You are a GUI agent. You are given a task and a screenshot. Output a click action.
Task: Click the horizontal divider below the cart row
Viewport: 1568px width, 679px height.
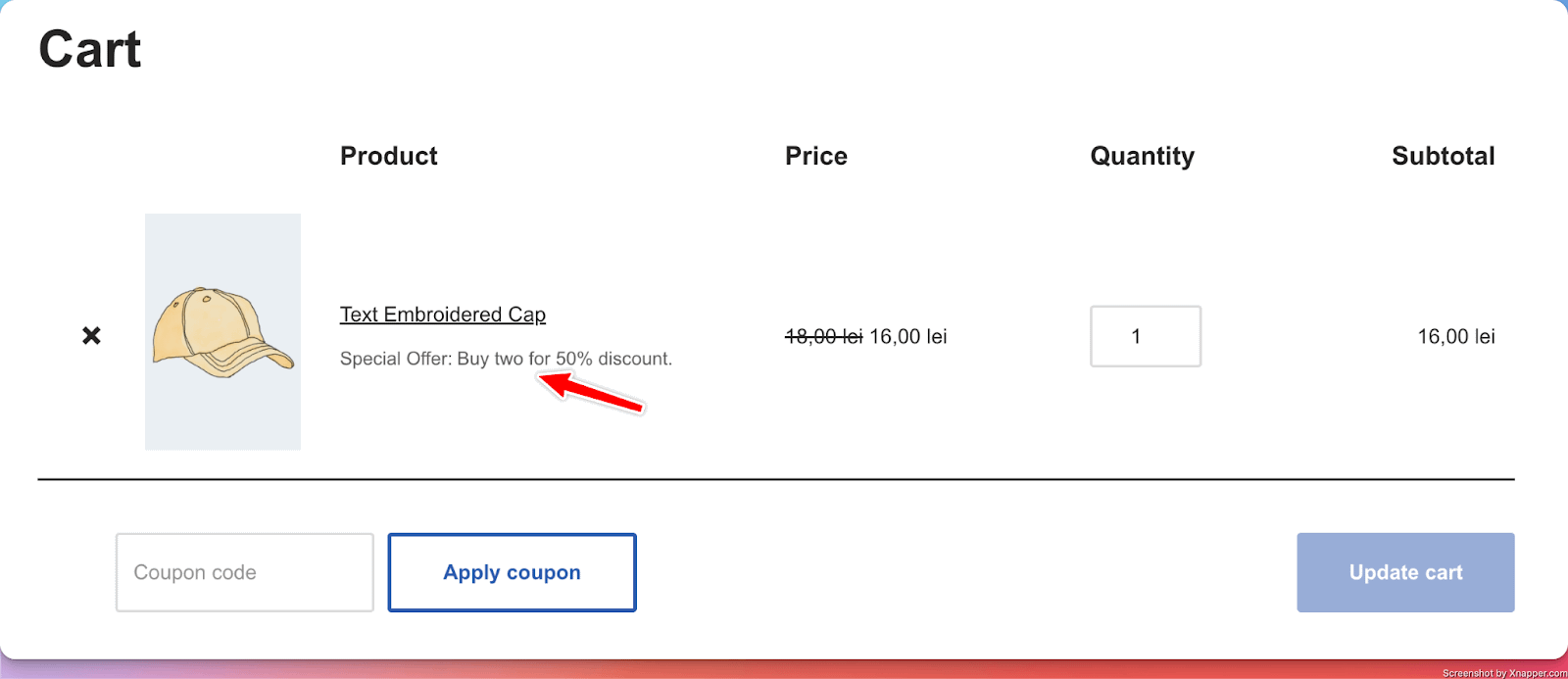[775, 479]
